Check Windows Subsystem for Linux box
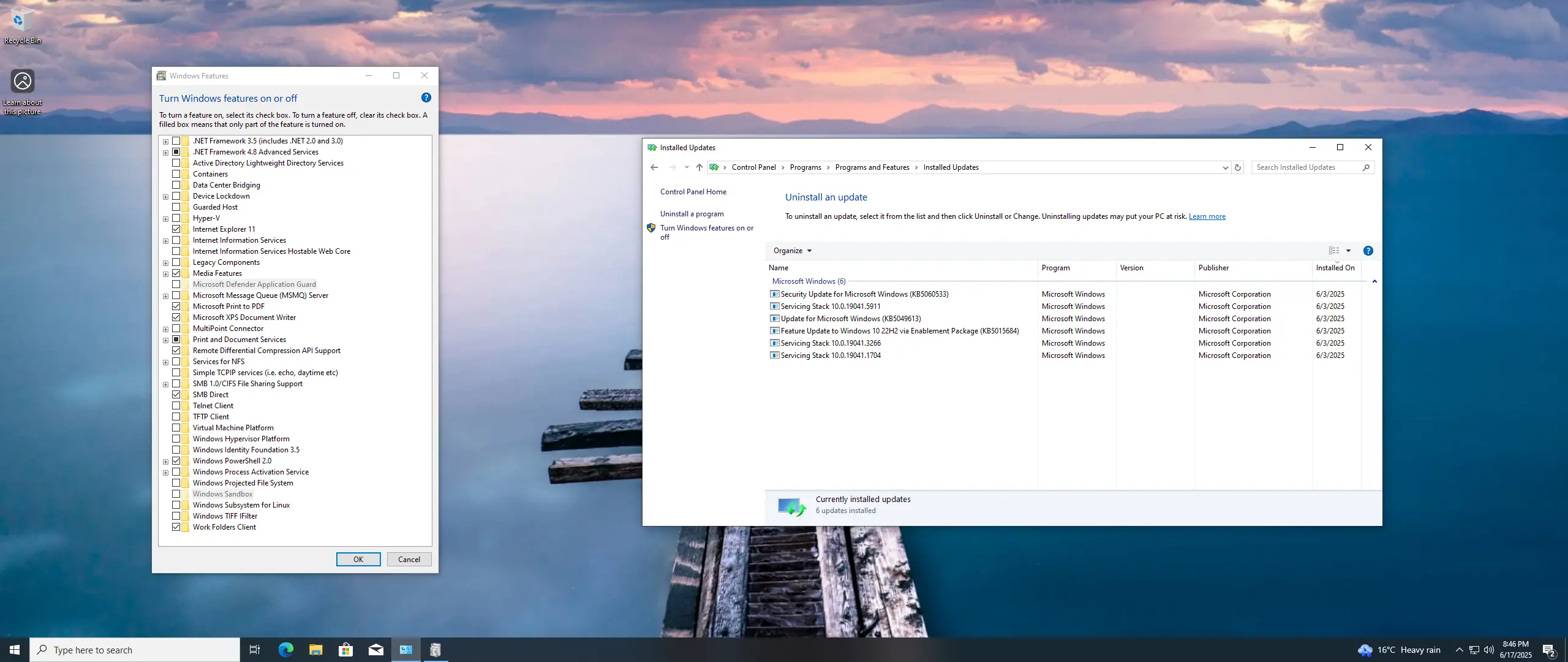The height and width of the screenshot is (662, 1568). tap(176, 505)
